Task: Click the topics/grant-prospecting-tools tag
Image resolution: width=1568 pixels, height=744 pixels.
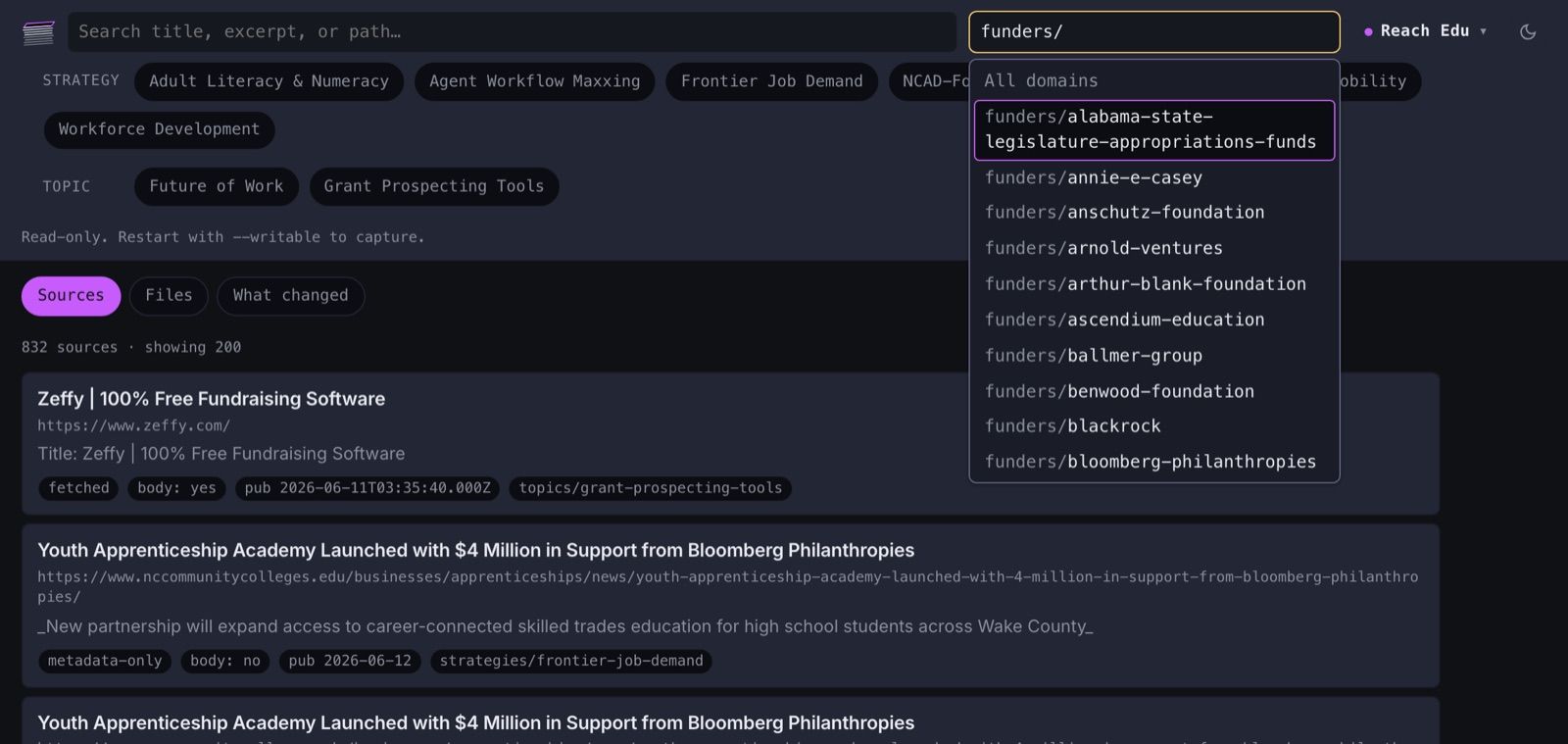Action: tap(651, 488)
